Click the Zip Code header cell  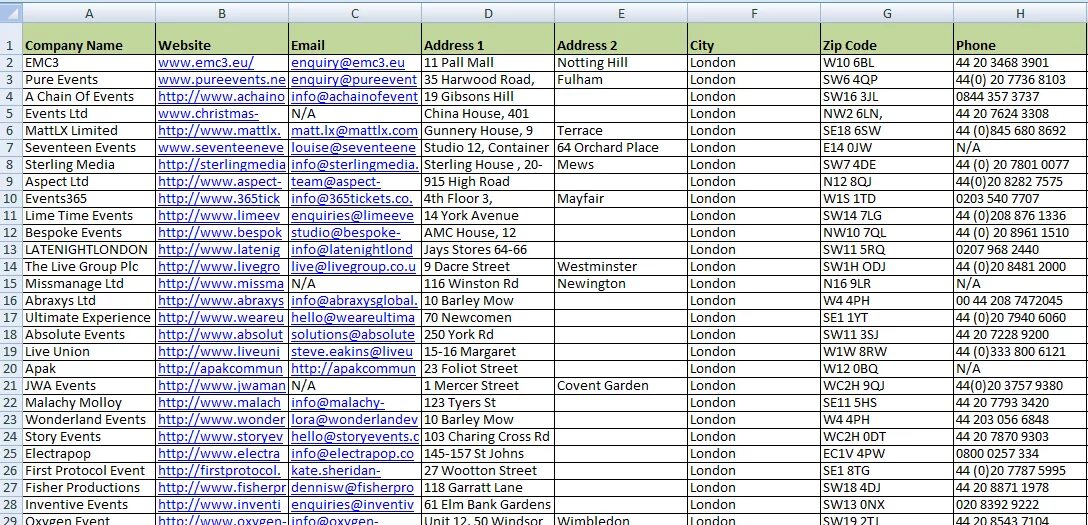tap(887, 39)
